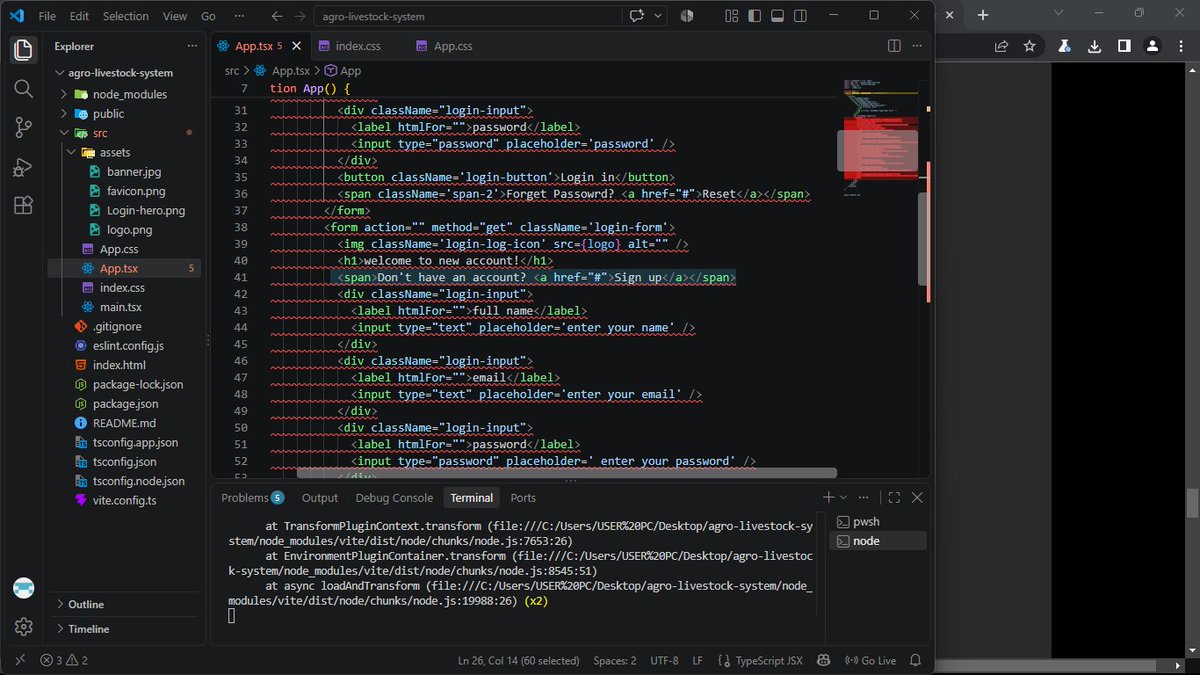
Task: Go back using the navigation arrow
Action: [277, 16]
